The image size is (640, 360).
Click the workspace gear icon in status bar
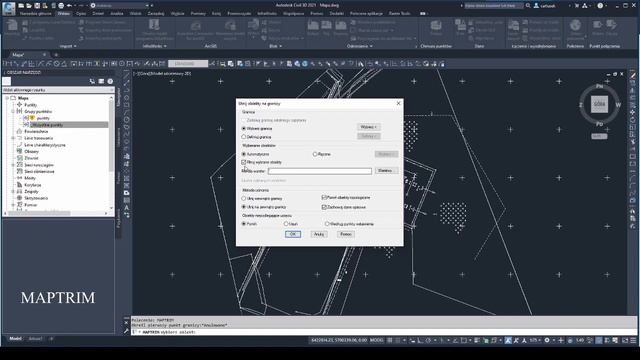click(547, 340)
